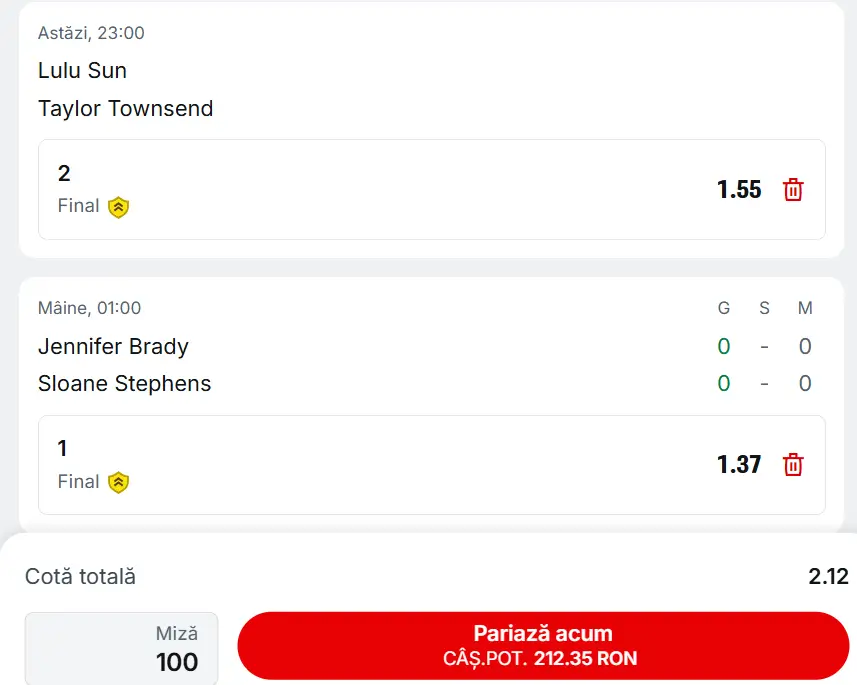
Task: Click the yellow boost badge next to Final on first bet
Action: coord(119,206)
